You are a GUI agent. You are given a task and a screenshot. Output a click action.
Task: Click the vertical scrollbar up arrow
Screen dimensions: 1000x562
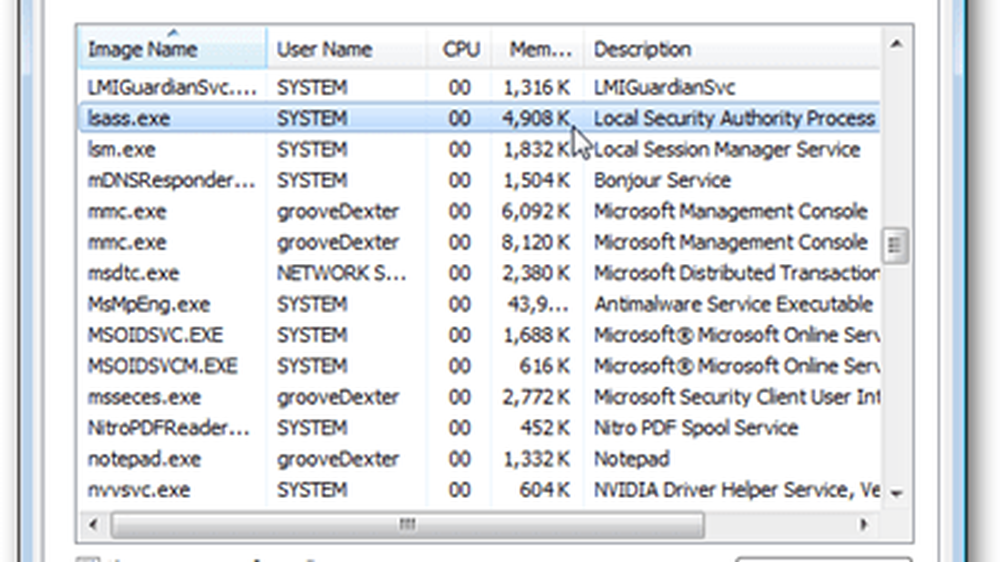point(896,44)
